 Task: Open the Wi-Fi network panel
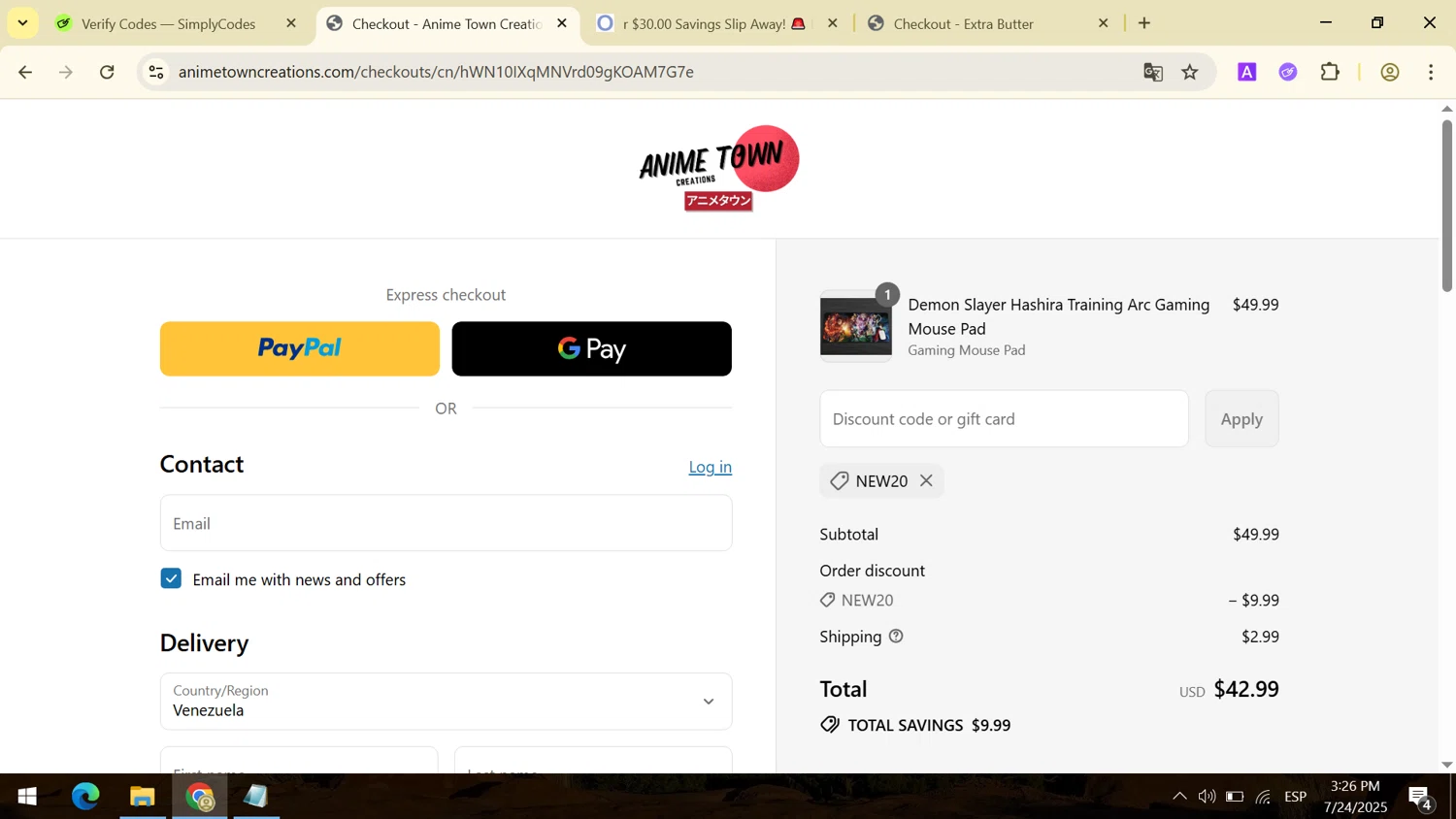[1263, 797]
